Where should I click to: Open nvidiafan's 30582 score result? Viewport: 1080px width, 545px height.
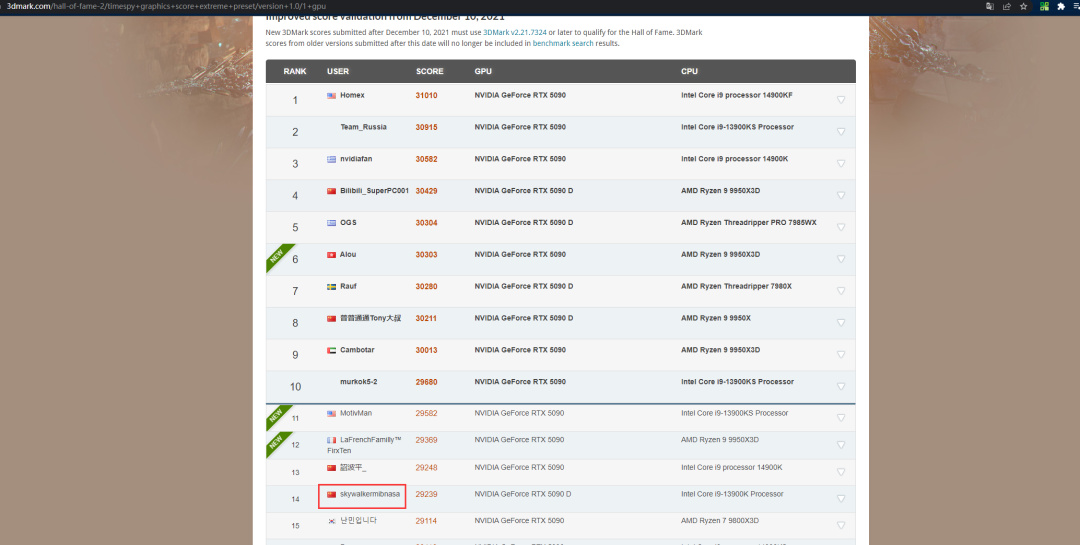click(426, 158)
